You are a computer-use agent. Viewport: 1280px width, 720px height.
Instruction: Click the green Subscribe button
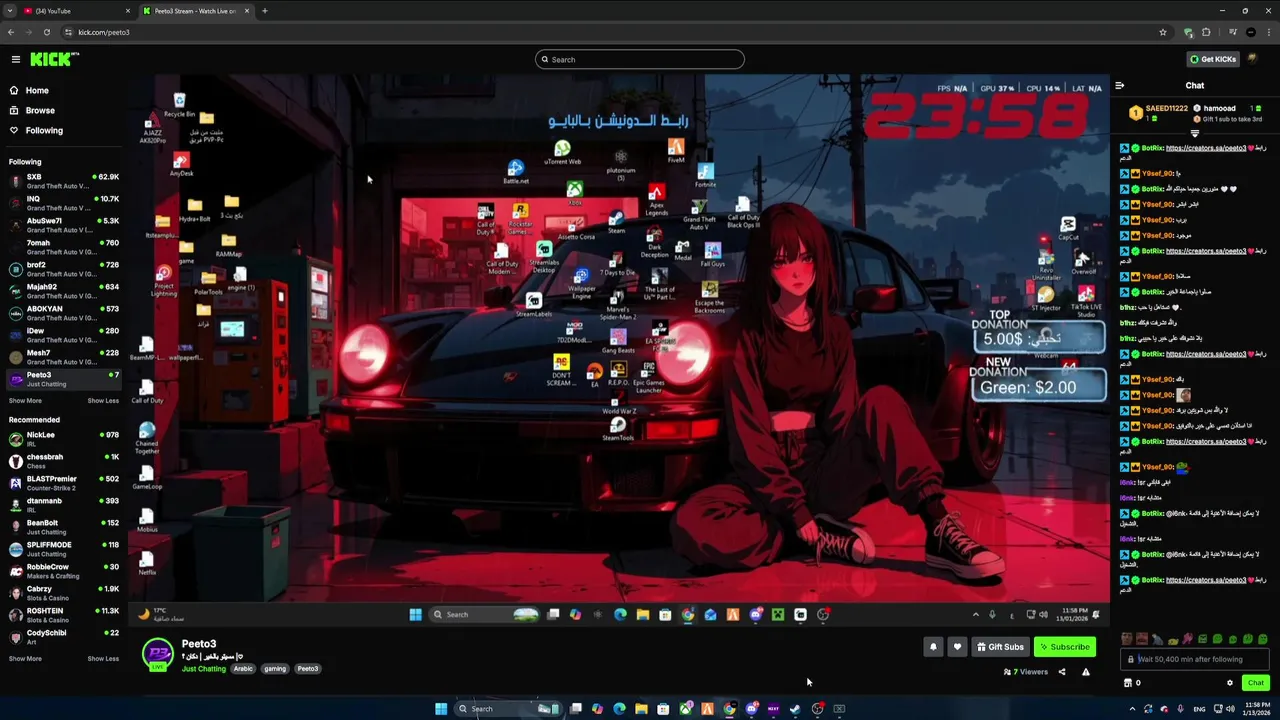pyautogui.click(x=1064, y=647)
